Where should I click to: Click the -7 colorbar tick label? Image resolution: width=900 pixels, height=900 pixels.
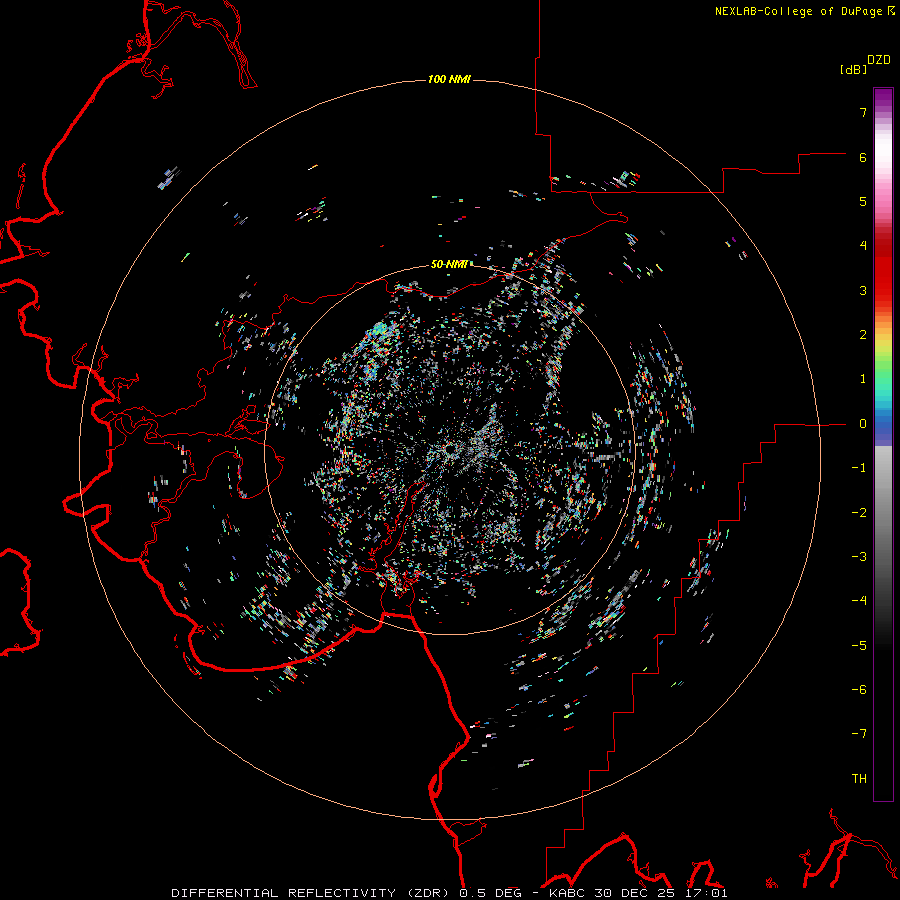[859, 734]
